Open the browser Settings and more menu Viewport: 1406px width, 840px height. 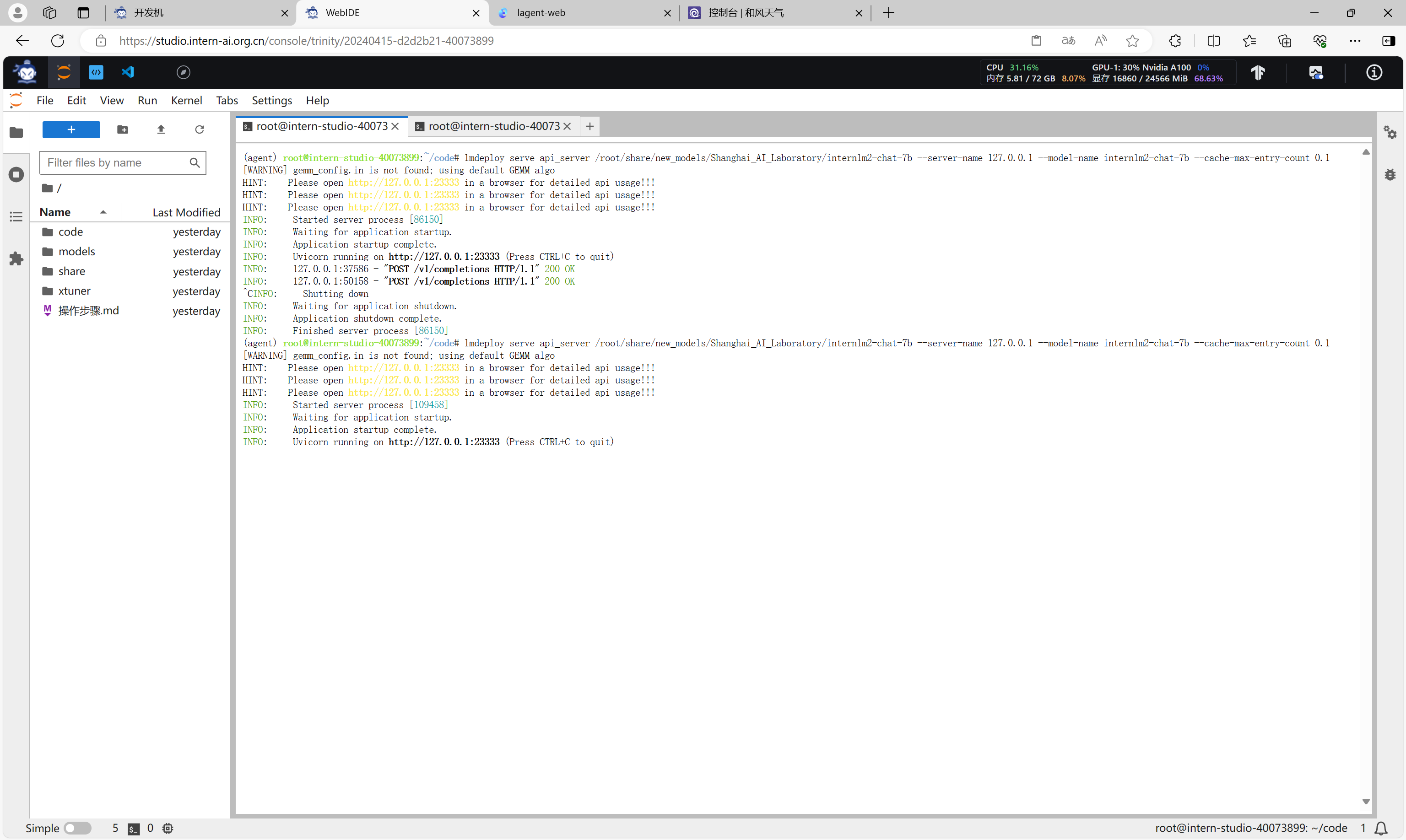click(x=1355, y=41)
